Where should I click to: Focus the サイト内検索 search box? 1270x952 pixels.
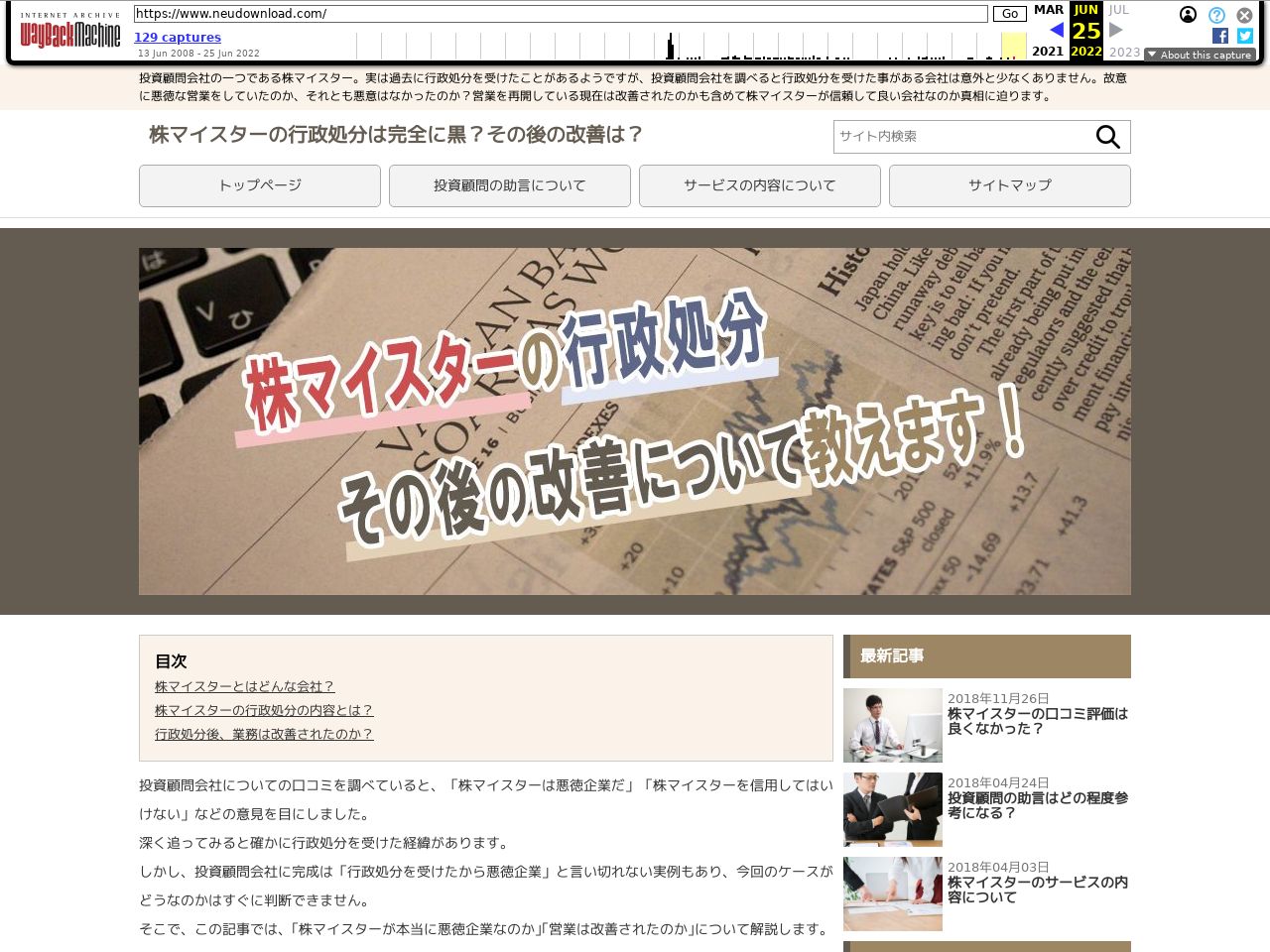[x=959, y=137]
